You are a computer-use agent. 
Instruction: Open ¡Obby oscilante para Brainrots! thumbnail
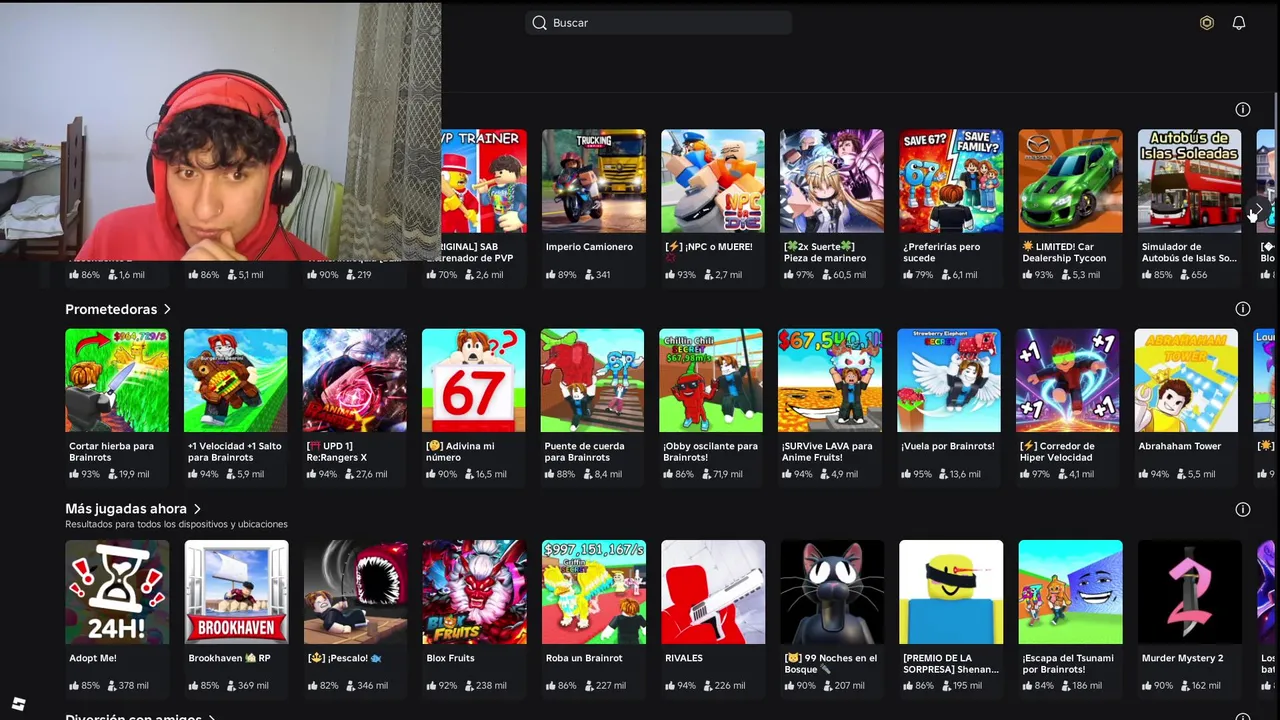tap(711, 381)
